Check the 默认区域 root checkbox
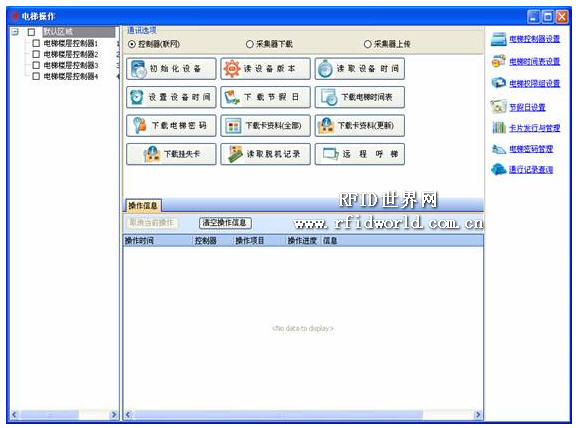579x428 pixels. [31, 32]
